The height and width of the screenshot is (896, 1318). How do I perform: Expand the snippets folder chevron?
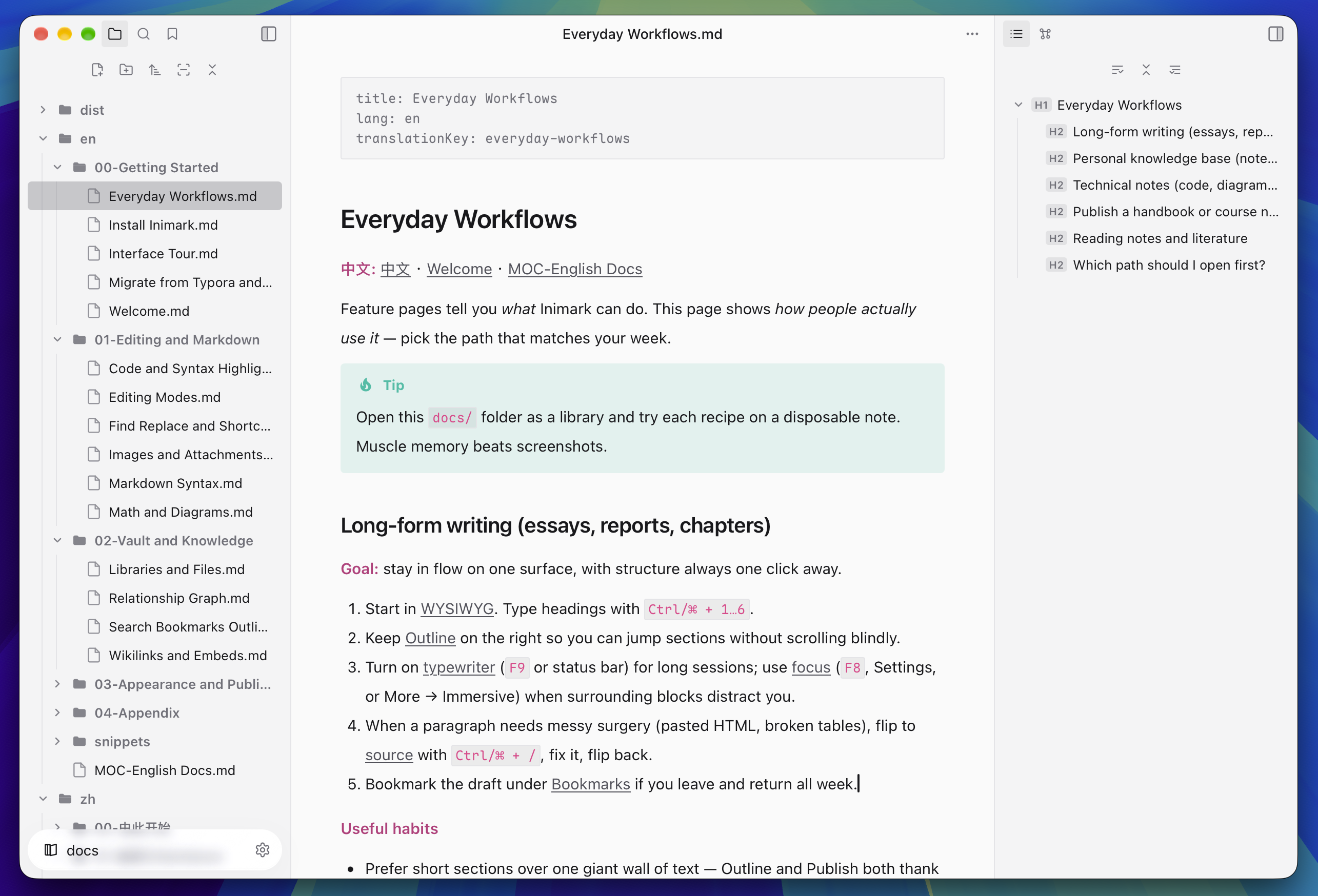tap(57, 741)
